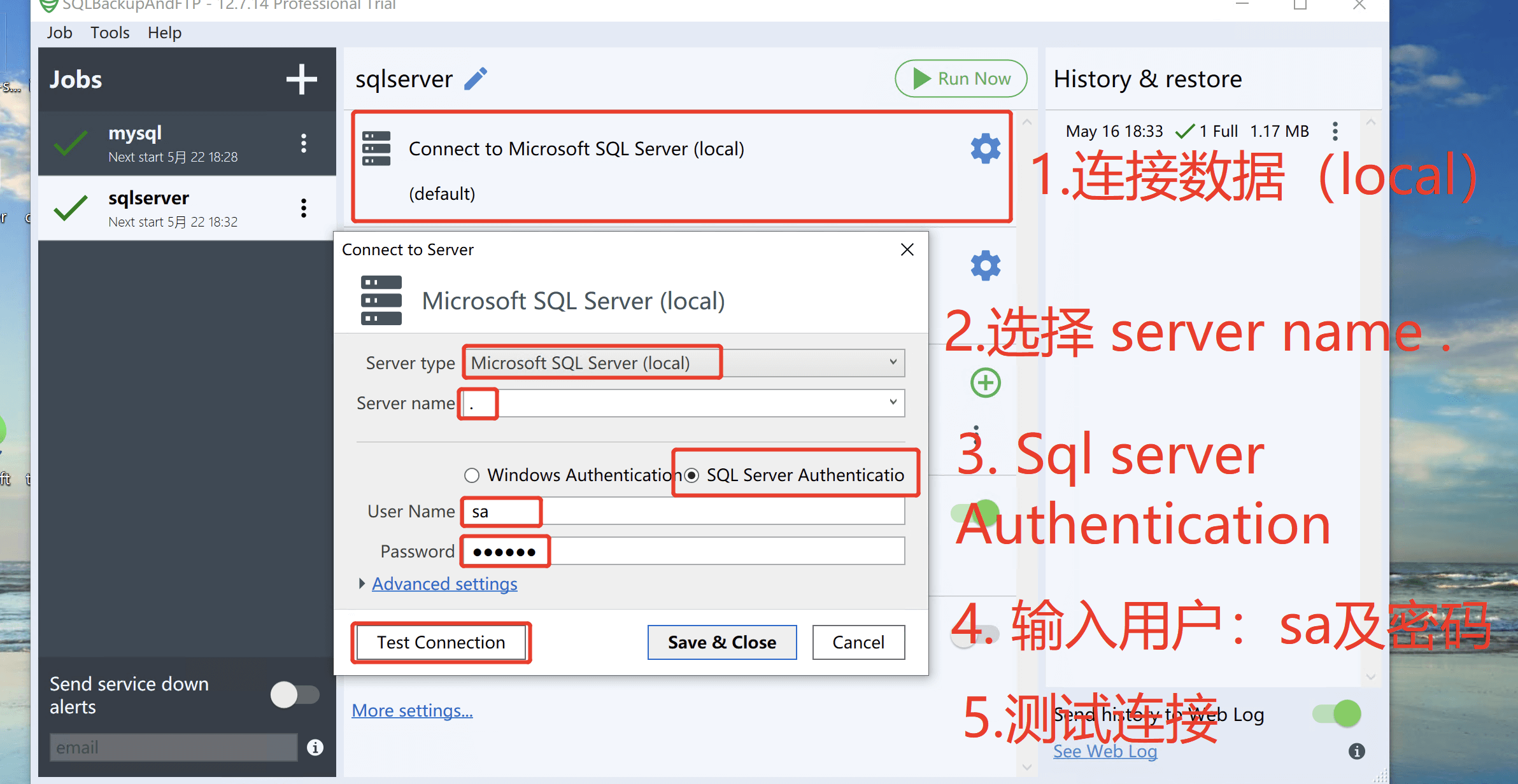Open the Job menu
This screenshot has height=784, width=1518.
click(59, 32)
